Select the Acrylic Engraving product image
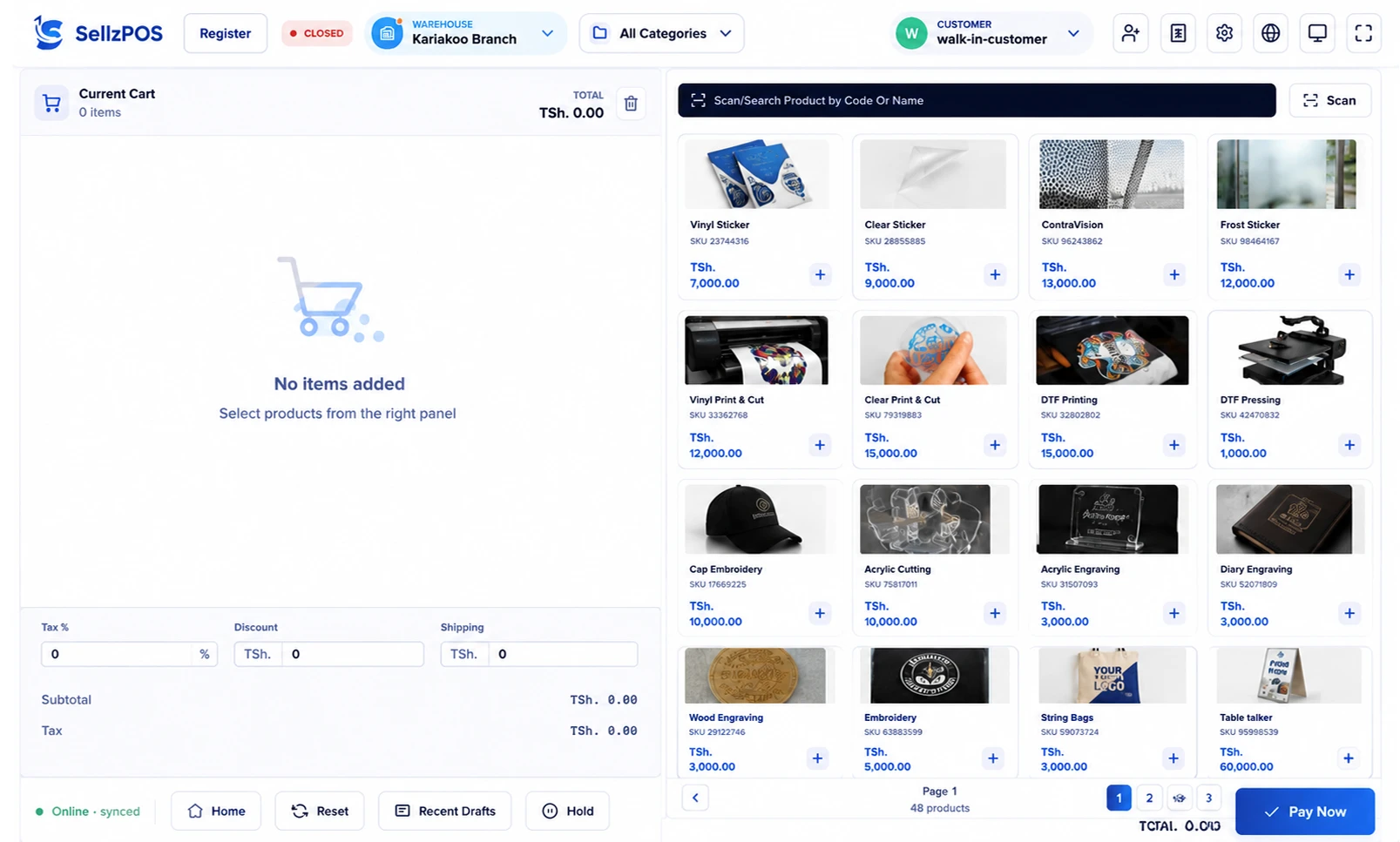 [x=1107, y=519]
